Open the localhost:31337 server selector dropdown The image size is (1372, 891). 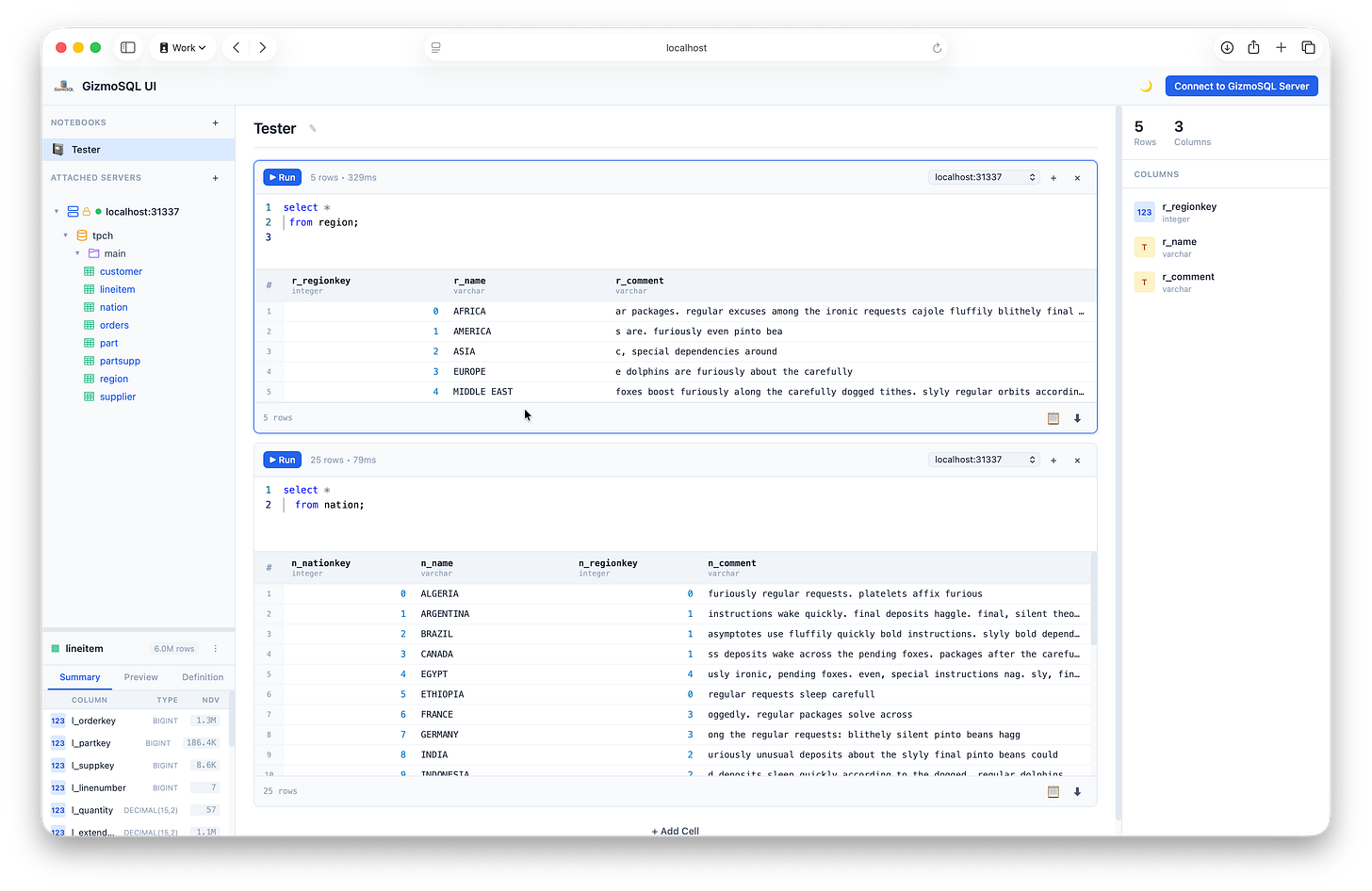click(x=983, y=177)
